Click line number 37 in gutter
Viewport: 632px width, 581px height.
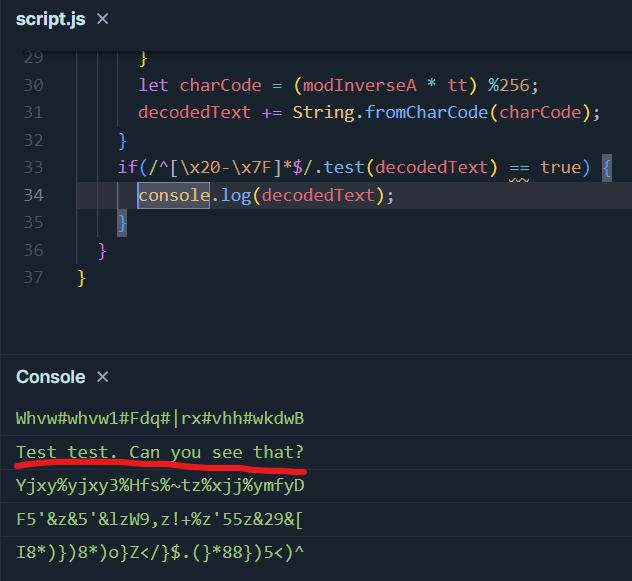coord(33,277)
